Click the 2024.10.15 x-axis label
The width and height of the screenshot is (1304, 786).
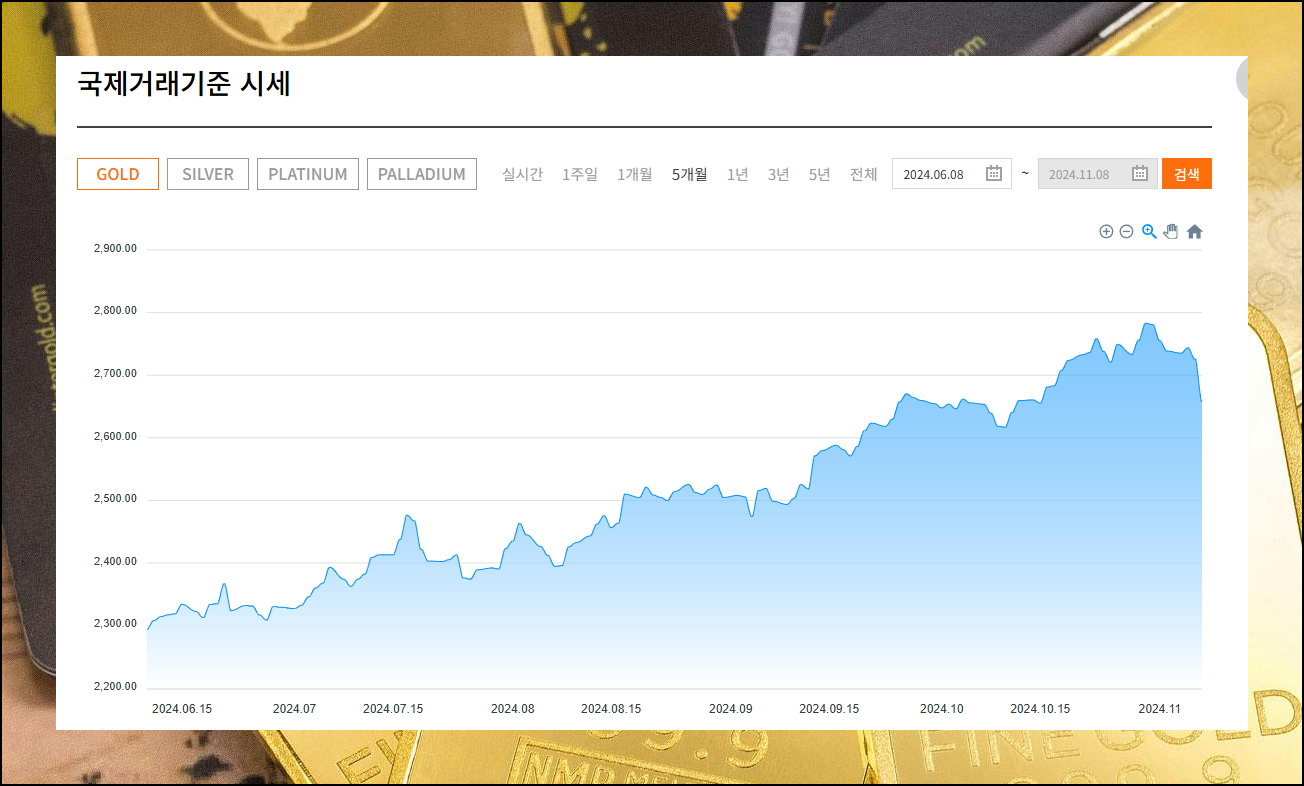click(x=1040, y=708)
